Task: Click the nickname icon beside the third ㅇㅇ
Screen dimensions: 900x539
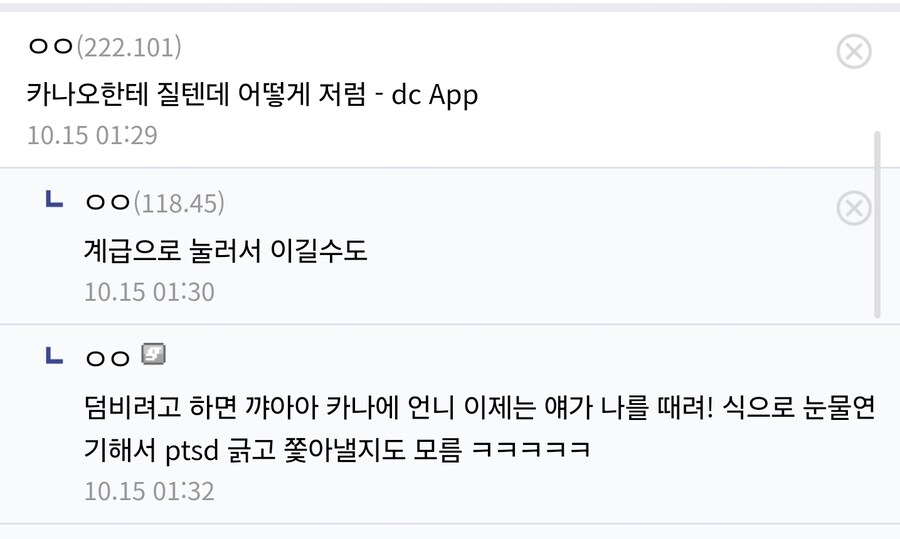Action: click(153, 354)
